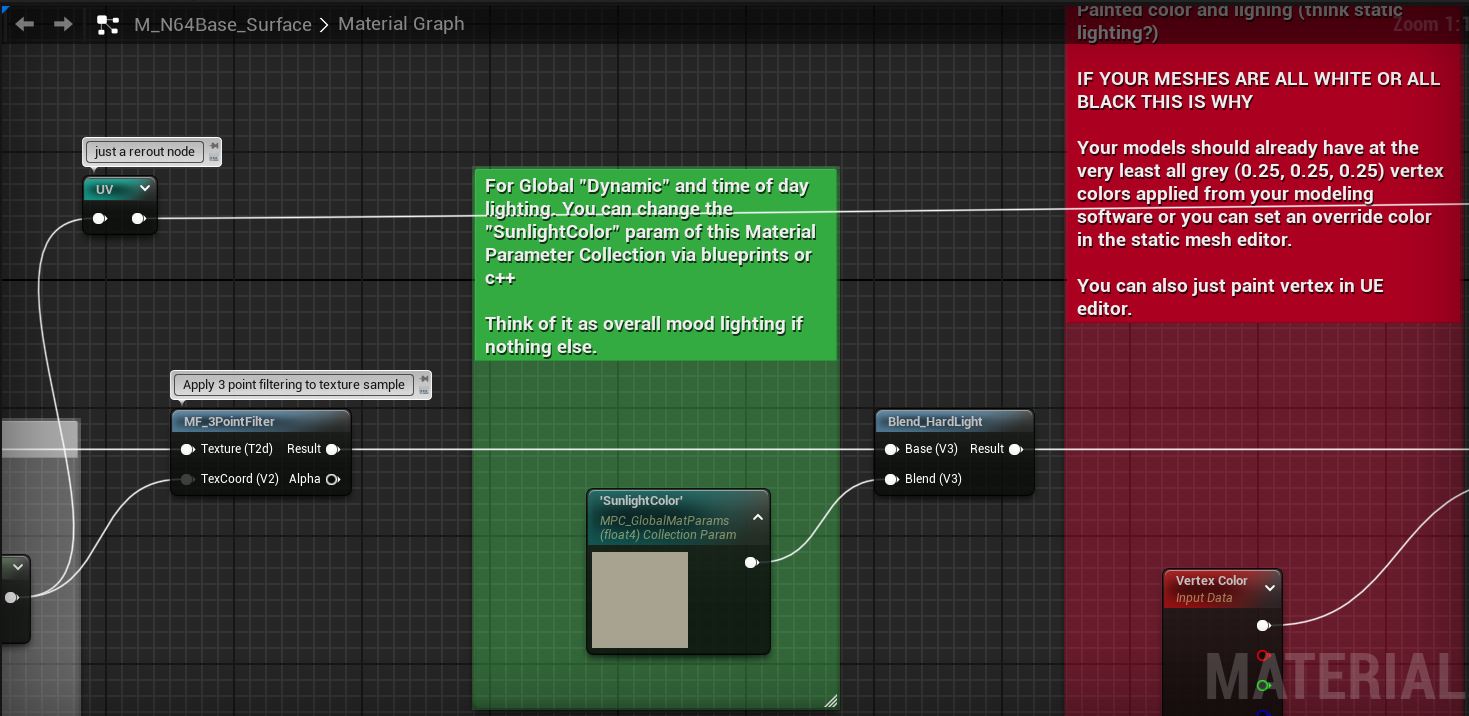Open the M_N64Base_Surface breadcrumb
This screenshot has height=716, width=1469.
(x=223, y=24)
